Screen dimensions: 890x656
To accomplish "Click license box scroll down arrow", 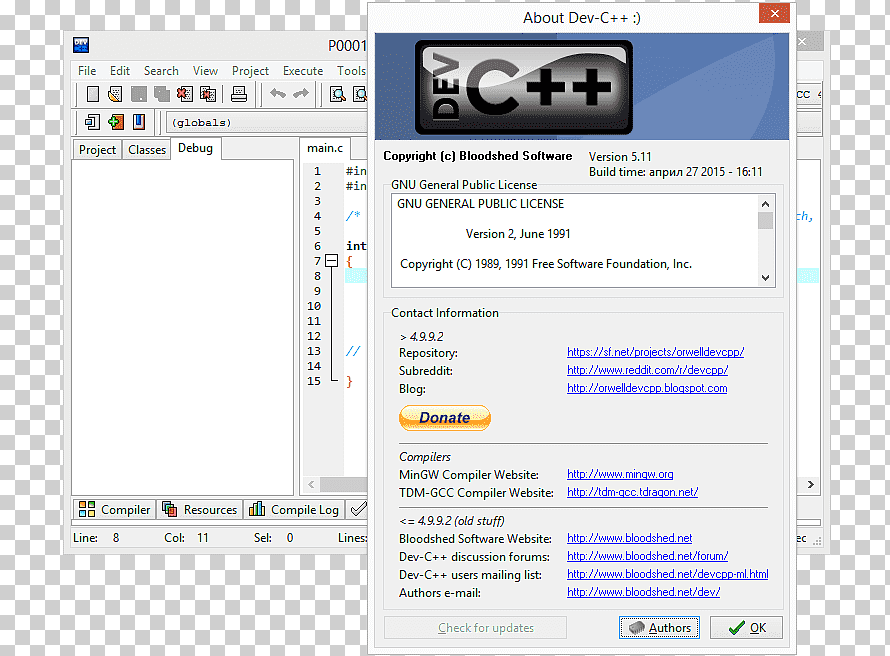I will [x=765, y=277].
